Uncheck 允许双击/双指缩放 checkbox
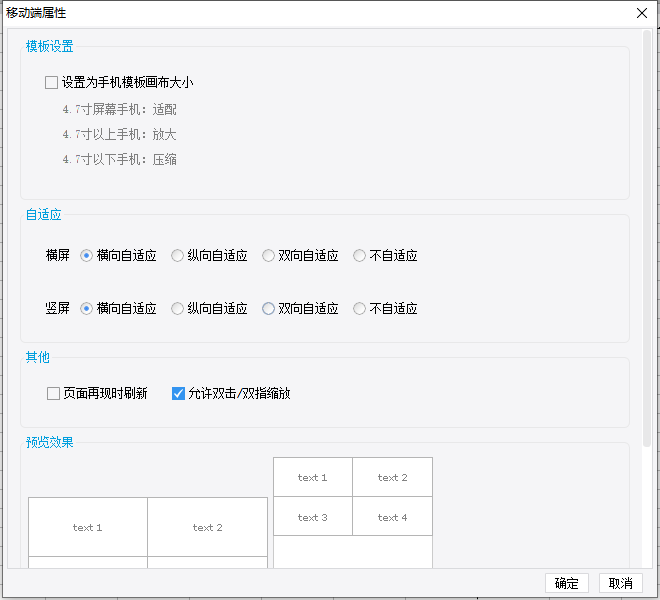The height and width of the screenshot is (600, 660). click(x=178, y=394)
